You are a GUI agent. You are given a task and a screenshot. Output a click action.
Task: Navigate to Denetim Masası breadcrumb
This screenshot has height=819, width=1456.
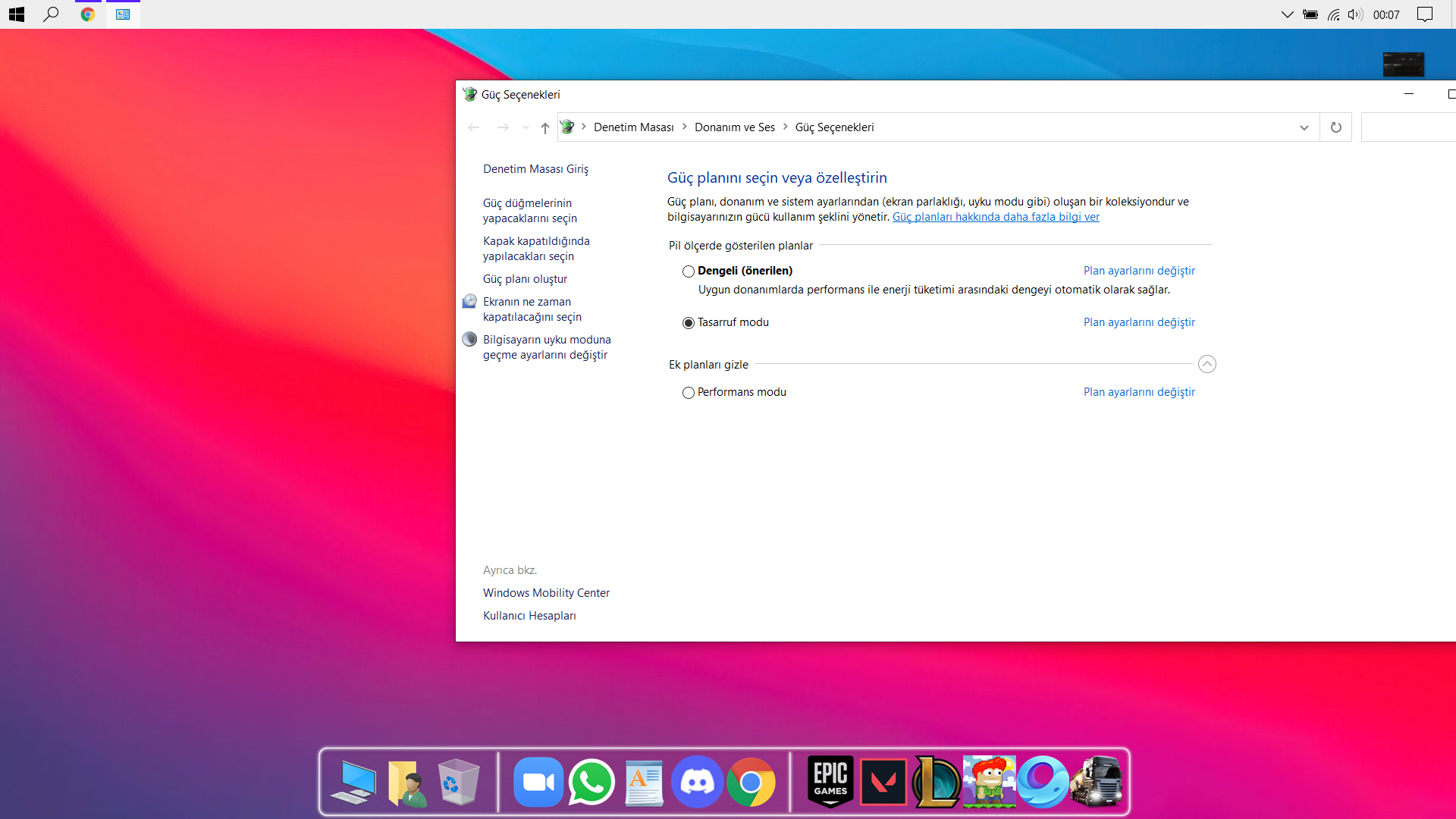(x=633, y=127)
